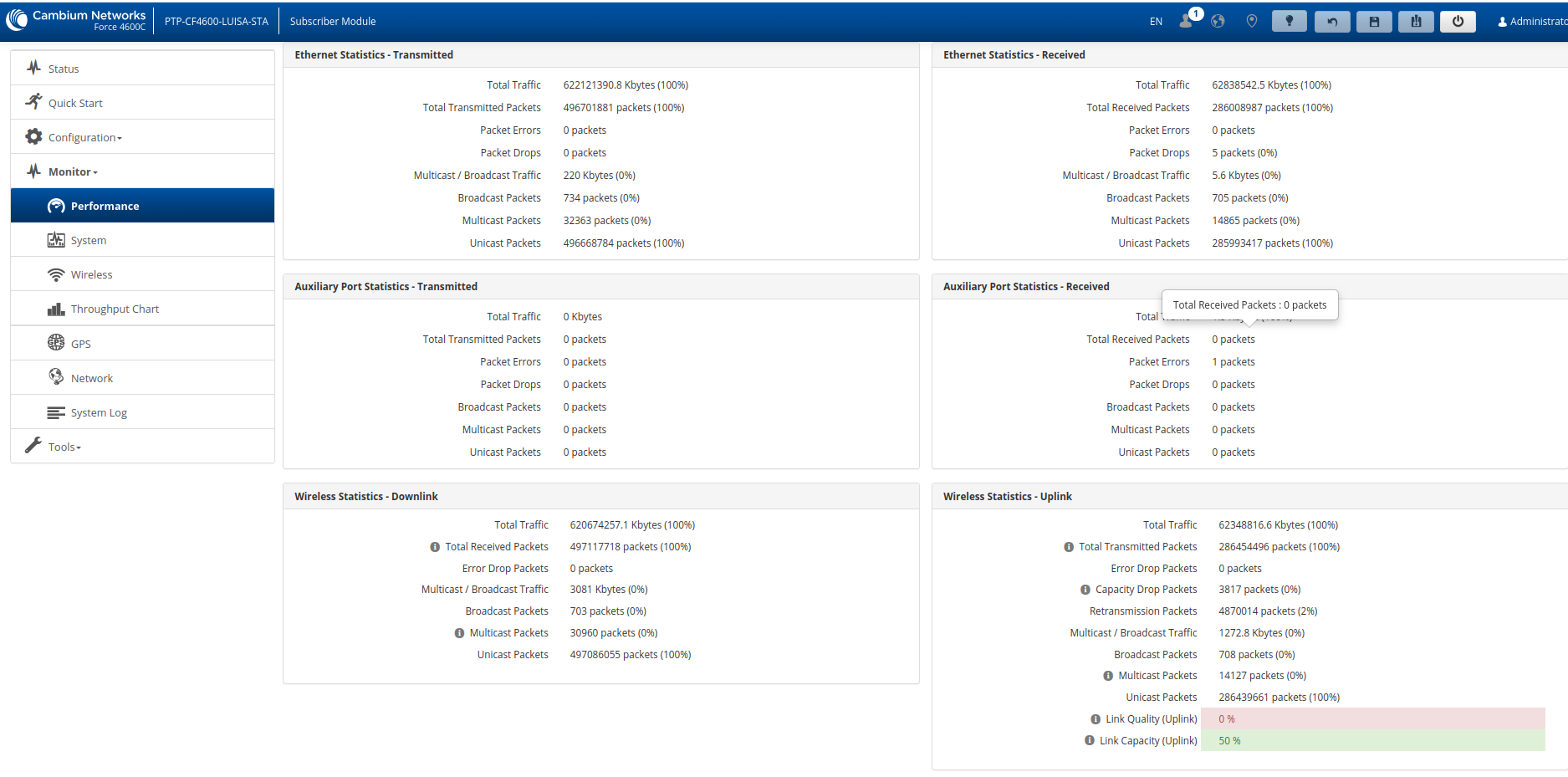Click the Quick Start runner icon
This screenshot has width=1568, height=777.
pos(33,101)
